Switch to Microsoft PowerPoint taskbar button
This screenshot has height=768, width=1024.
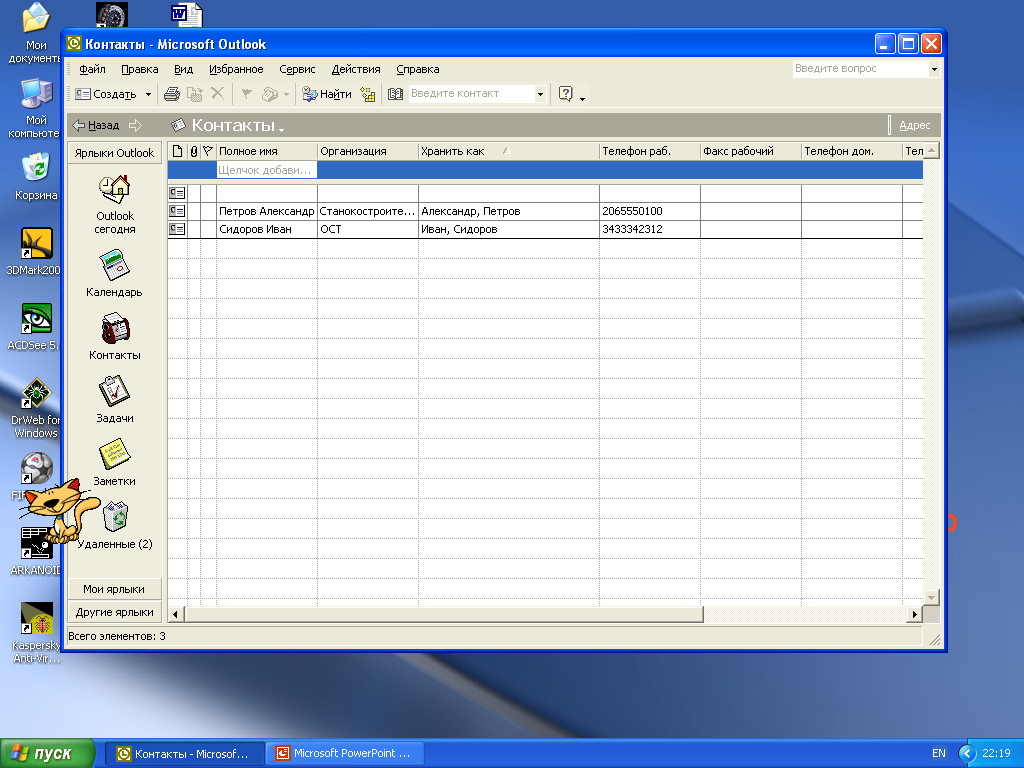click(345, 754)
